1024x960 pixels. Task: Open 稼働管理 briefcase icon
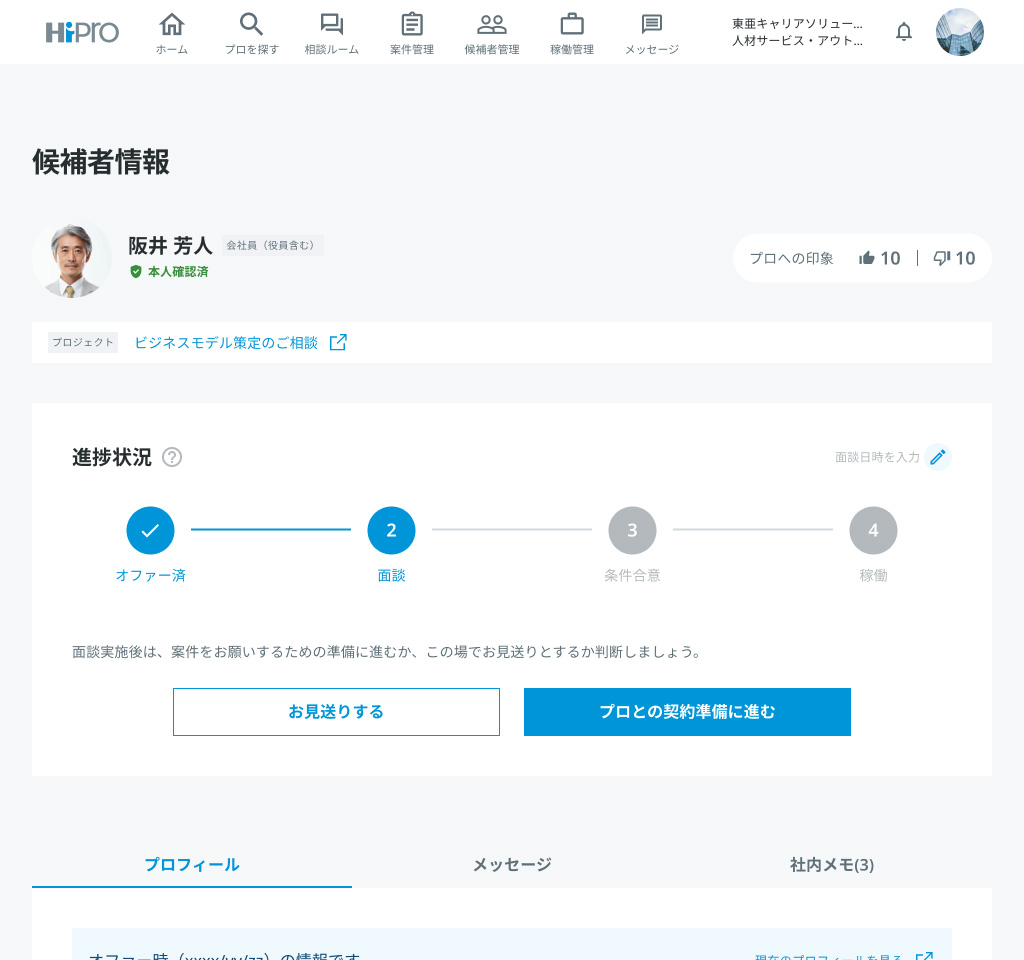(572, 25)
